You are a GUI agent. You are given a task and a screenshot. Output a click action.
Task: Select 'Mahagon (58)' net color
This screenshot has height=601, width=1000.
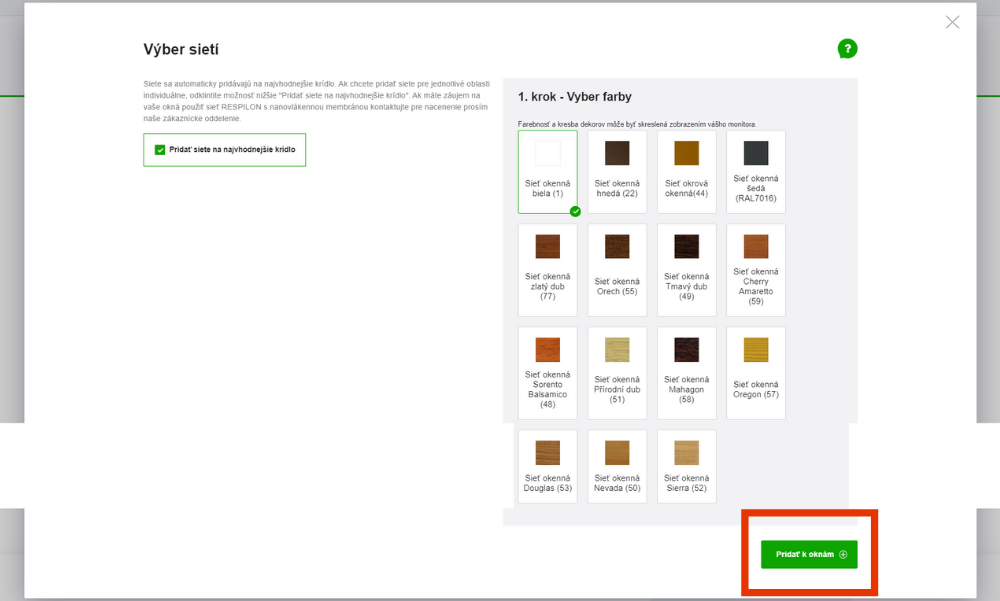click(x=686, y=372)
